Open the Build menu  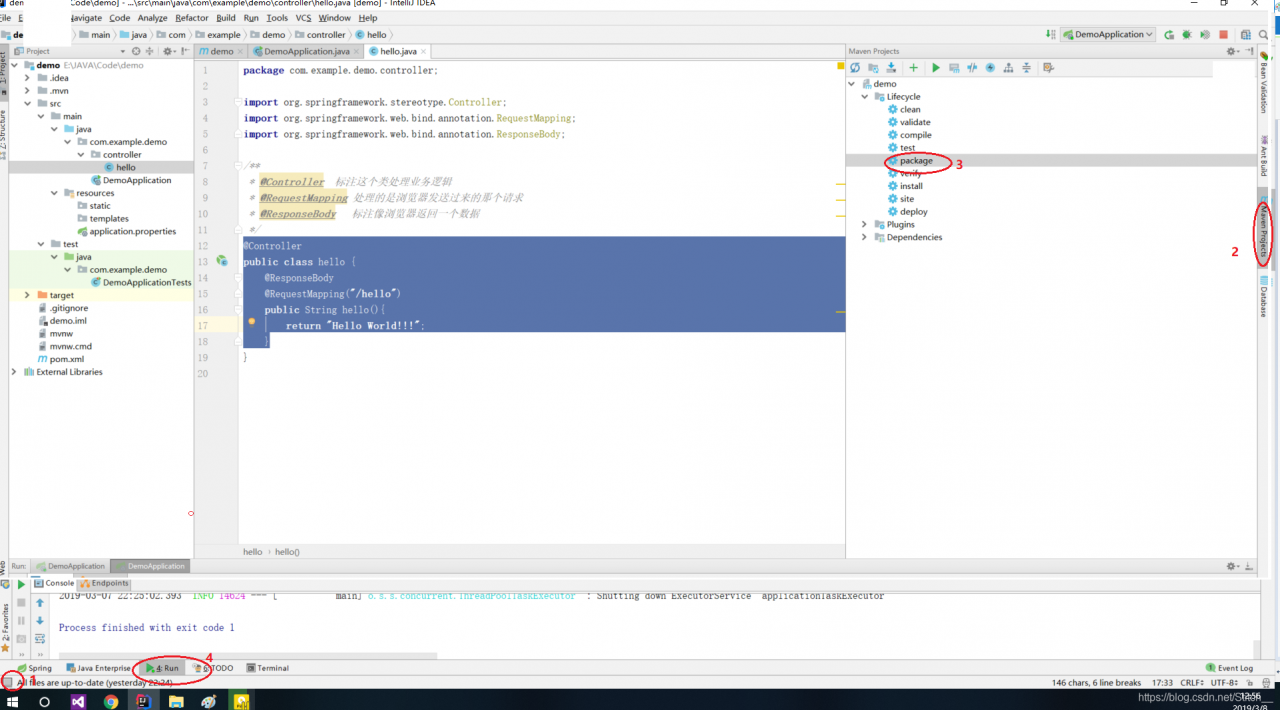(x=226, y=18)
